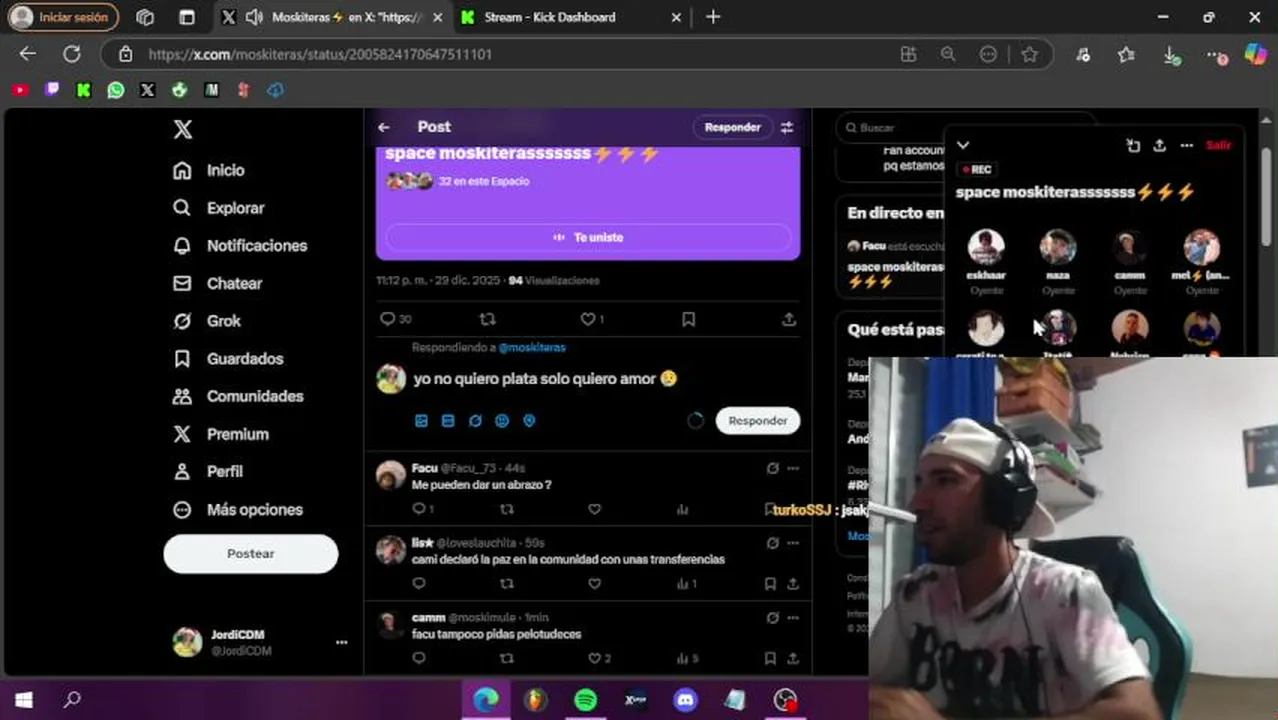1278x720 pixels.
Task: Like lis★ reply about transferencias
Action: [594, 584]
